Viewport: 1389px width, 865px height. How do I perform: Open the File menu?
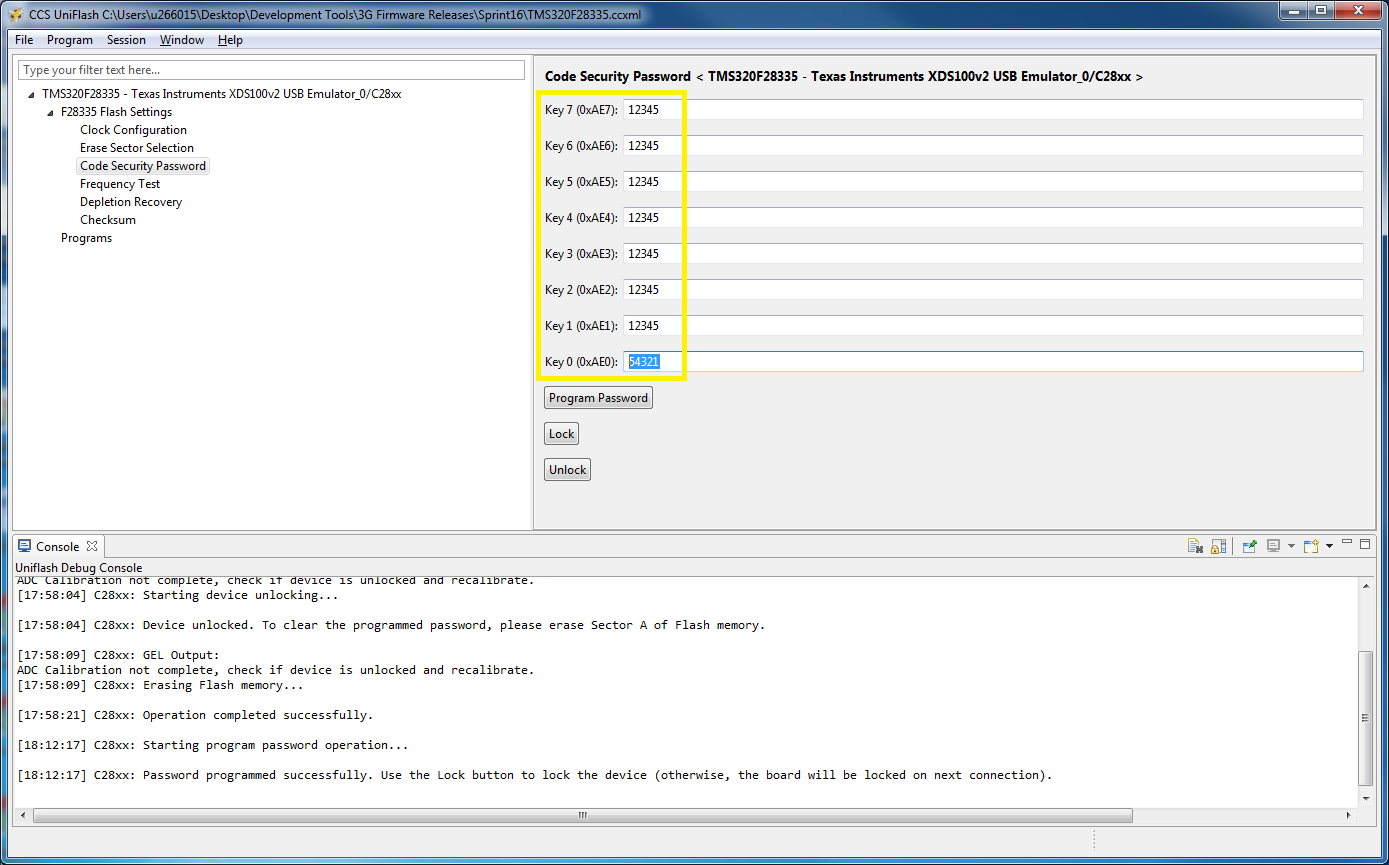click(24, 40)
